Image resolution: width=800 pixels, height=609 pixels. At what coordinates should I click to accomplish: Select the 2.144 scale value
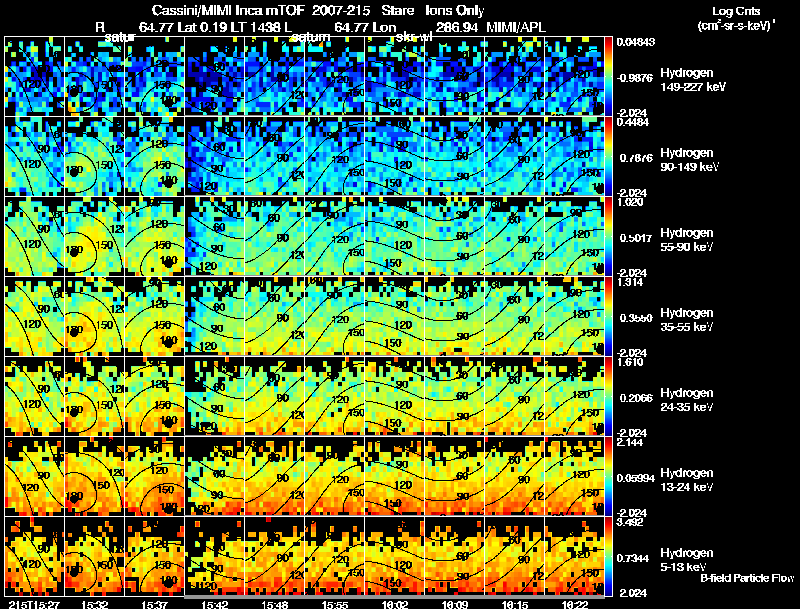tap(630, 442)
